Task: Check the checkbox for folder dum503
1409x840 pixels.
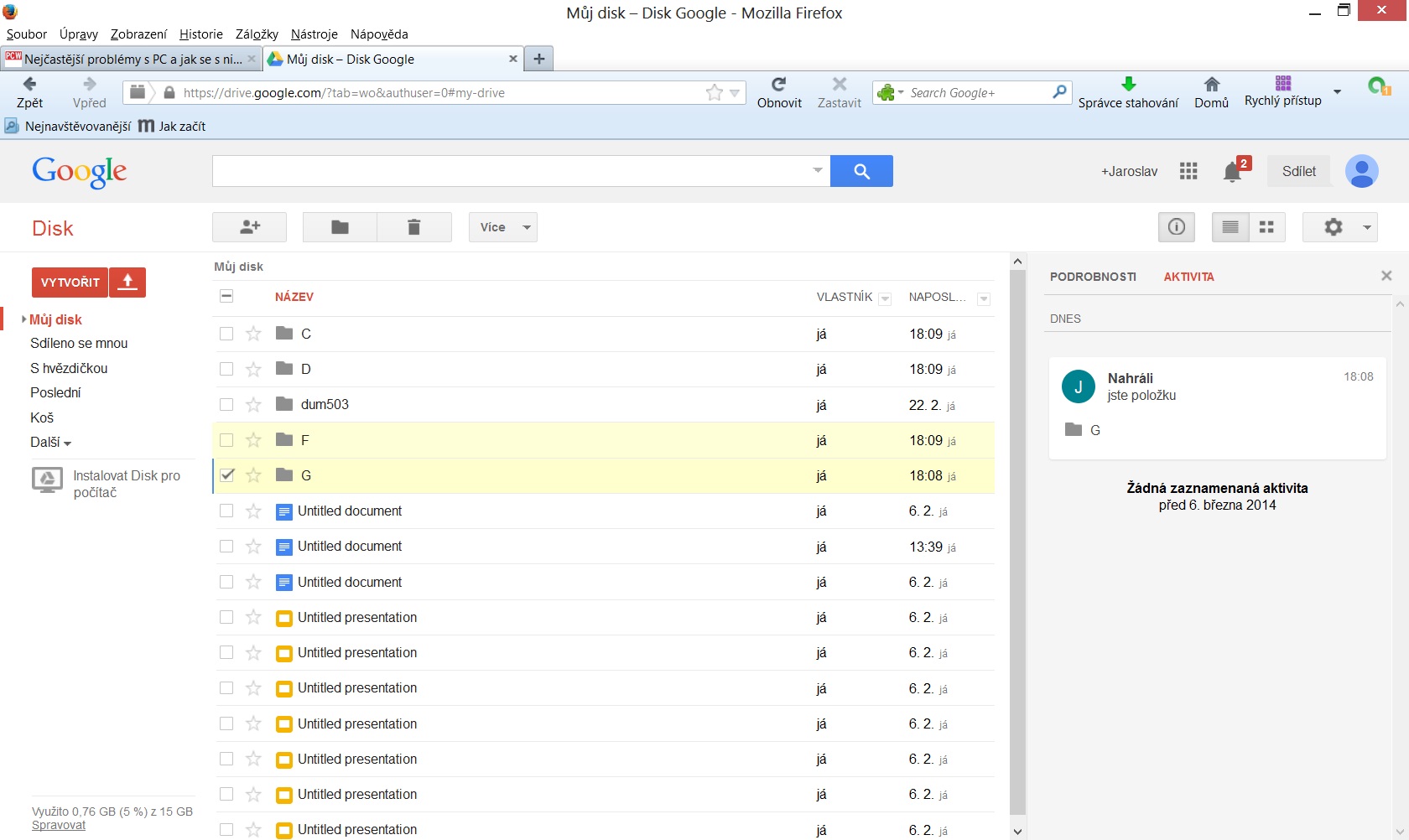Action: [x=226, y=405]
